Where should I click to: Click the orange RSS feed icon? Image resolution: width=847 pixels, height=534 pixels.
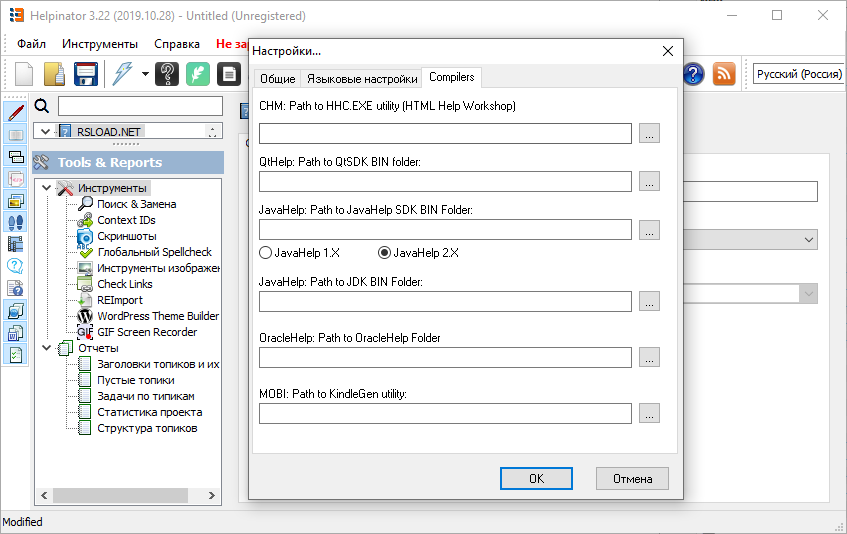(723, 74)
